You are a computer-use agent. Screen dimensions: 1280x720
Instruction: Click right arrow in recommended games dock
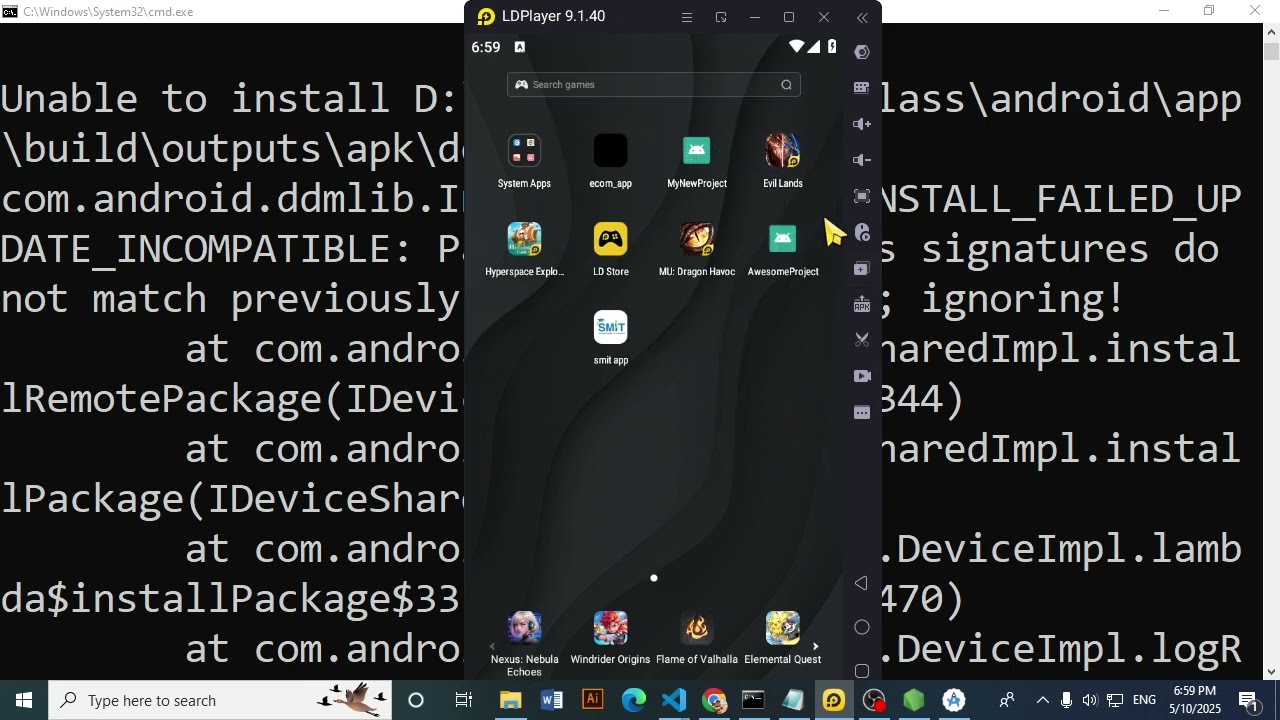[x=816, y=647]
